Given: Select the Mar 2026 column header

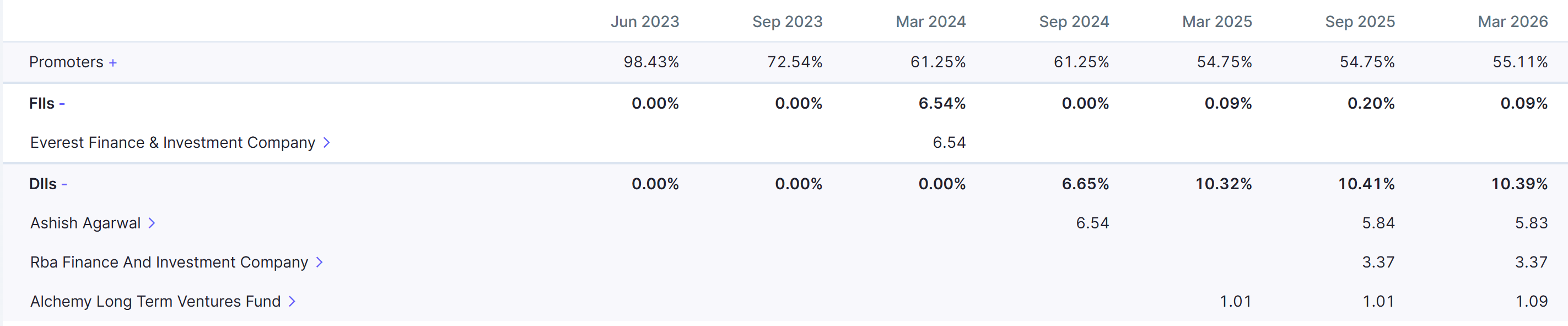Looking at the screenshot, I should tap(1512, 22).
